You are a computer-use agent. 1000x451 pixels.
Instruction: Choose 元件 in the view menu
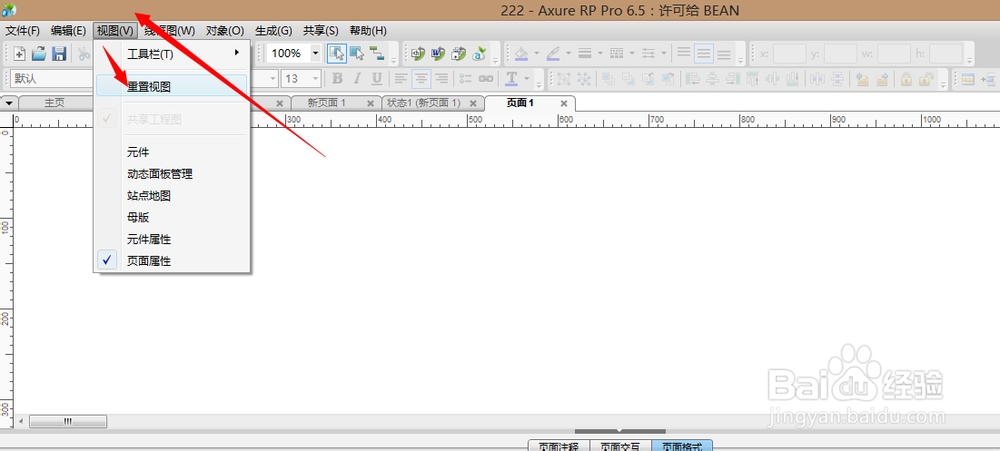[x=172, y=152]
